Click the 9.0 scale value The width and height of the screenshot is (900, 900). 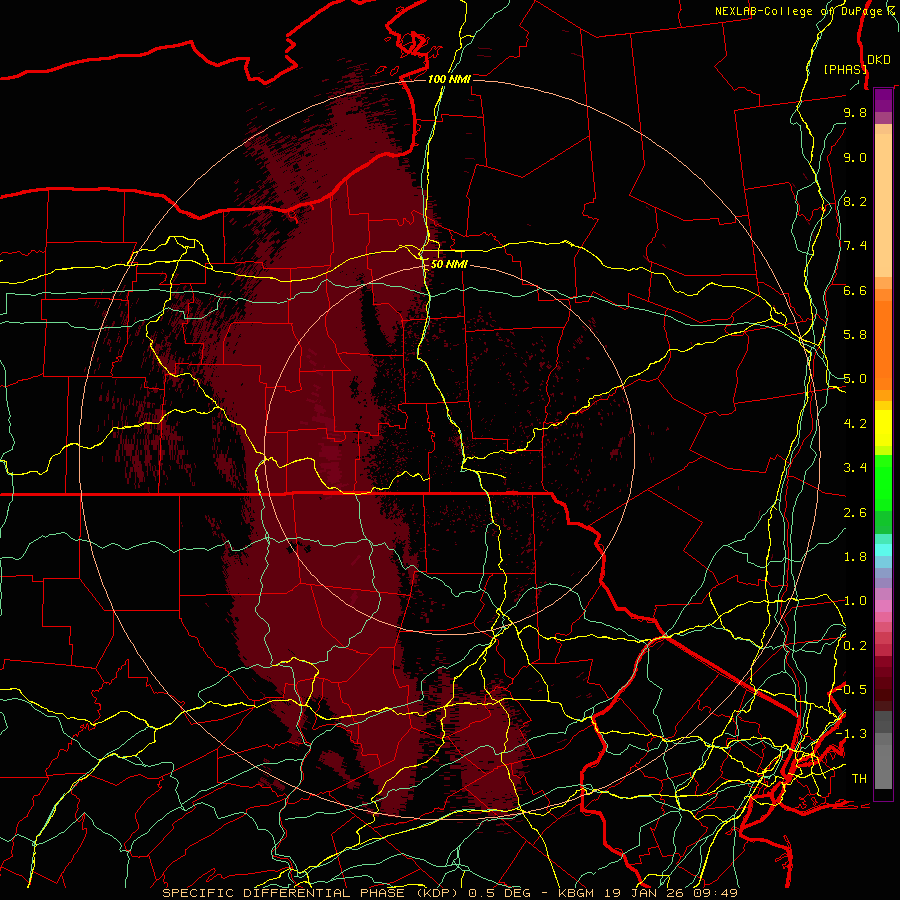[855, 157]
